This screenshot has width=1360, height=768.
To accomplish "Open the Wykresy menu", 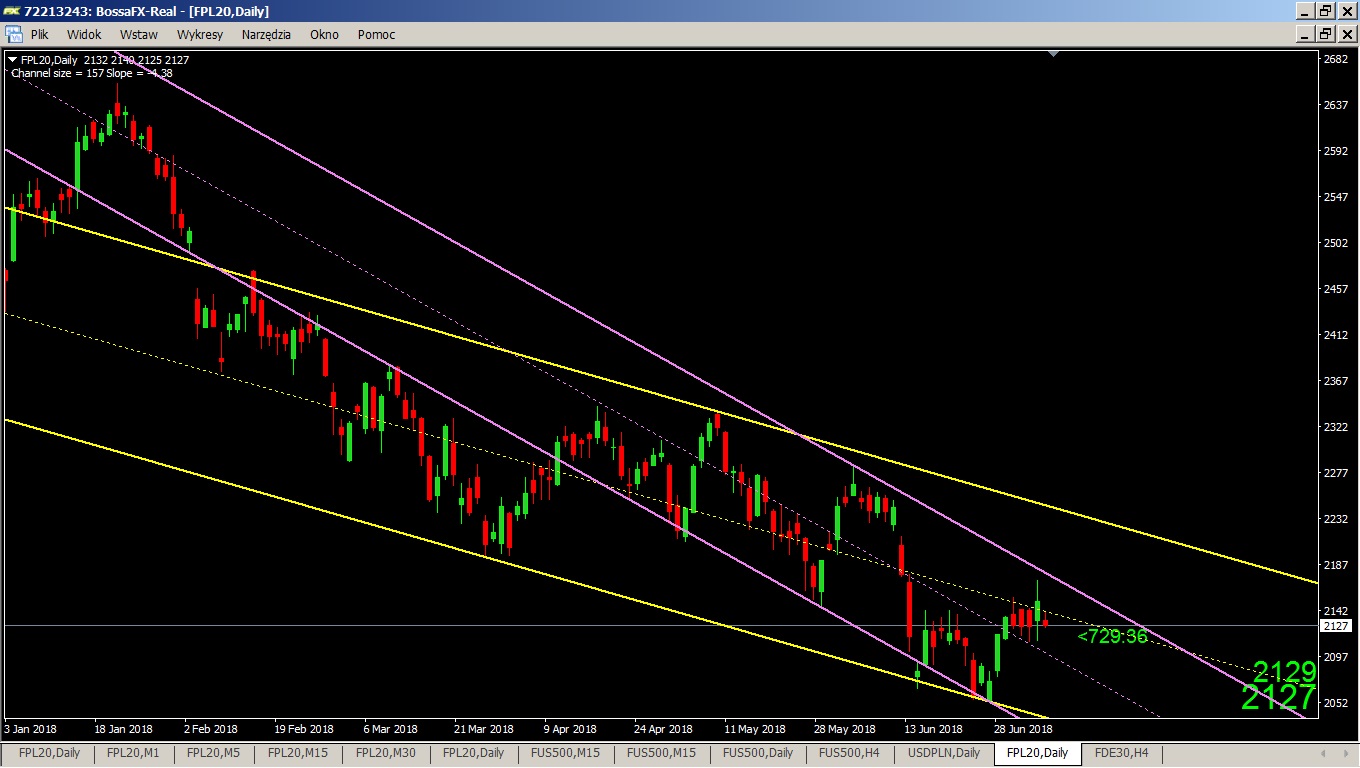I will [200, 34].
